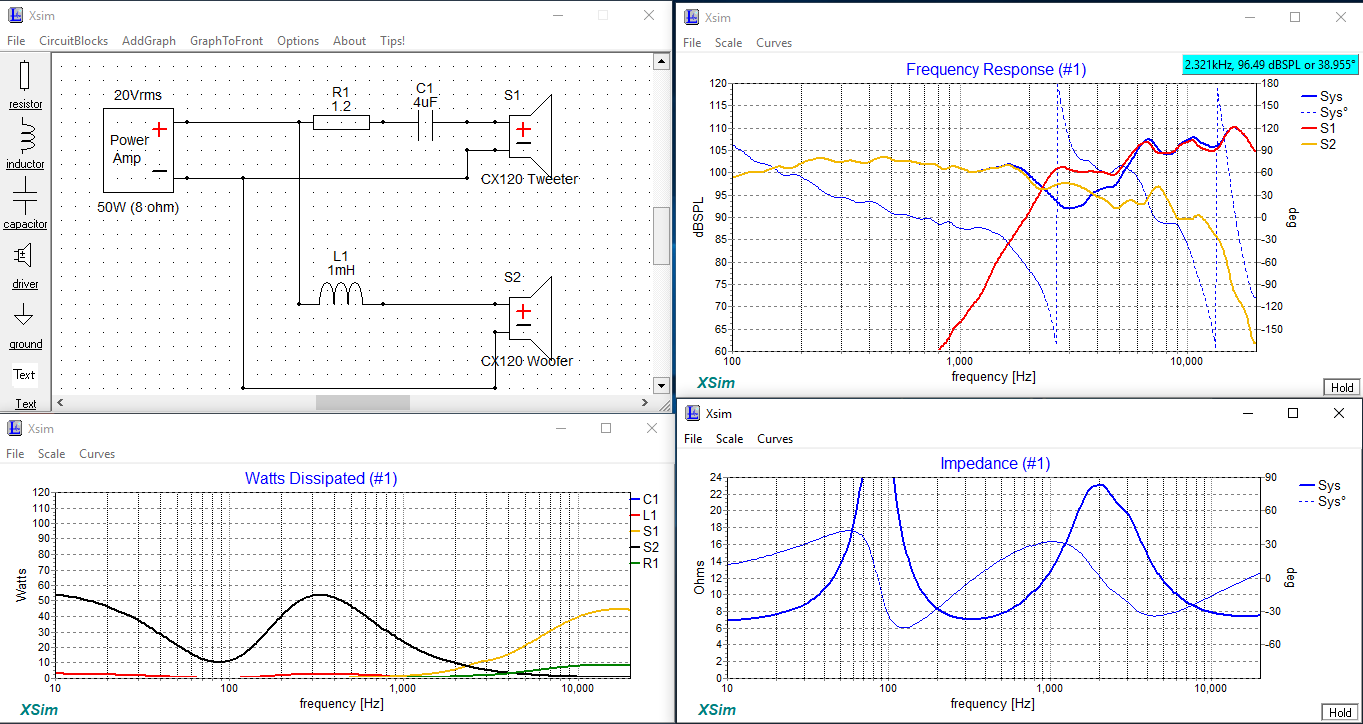The height and width of the screenshot is (724, 1363).
Task: Click the cyan frequency readout box
Action: 1269,63
